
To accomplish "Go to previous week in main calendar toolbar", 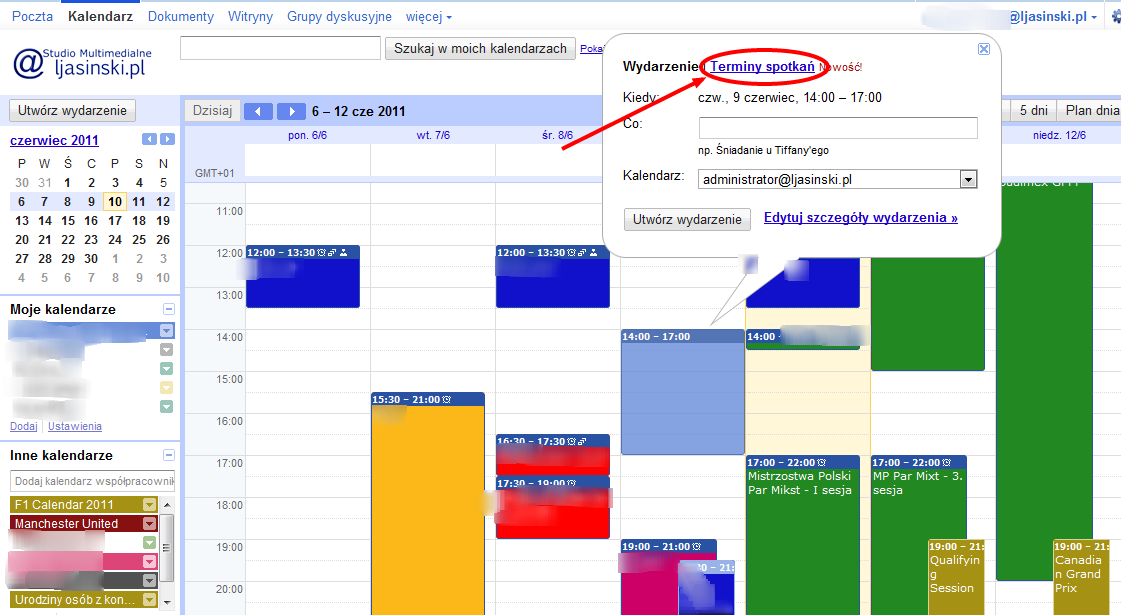I will (258, 111).
